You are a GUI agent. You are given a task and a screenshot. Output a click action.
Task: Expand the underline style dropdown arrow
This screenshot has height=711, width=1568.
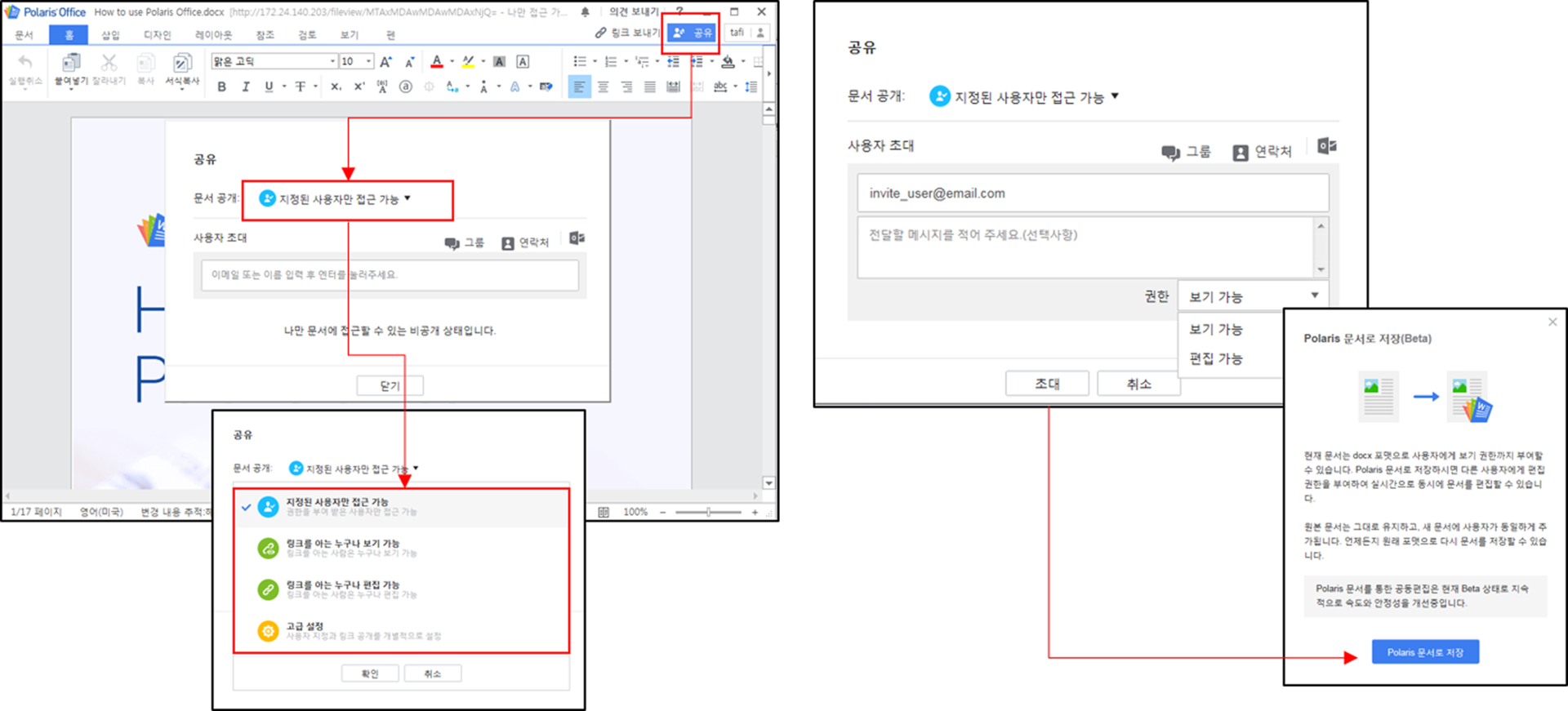283,87
